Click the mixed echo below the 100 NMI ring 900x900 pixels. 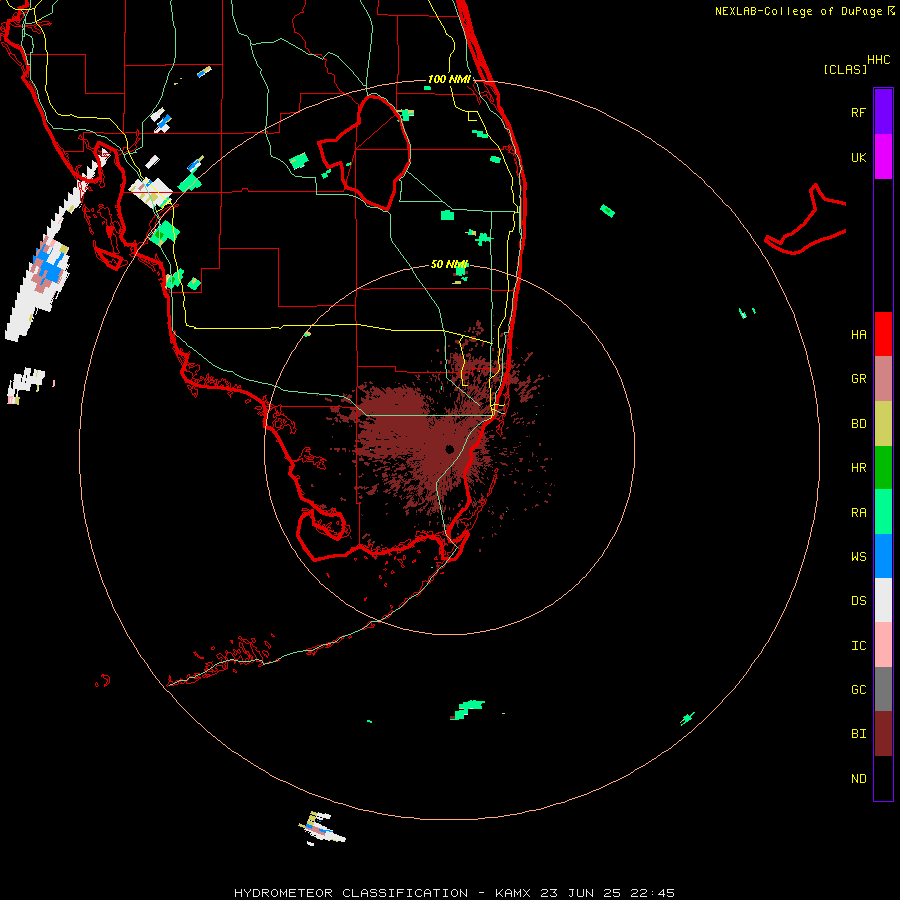tap(321, 828)
